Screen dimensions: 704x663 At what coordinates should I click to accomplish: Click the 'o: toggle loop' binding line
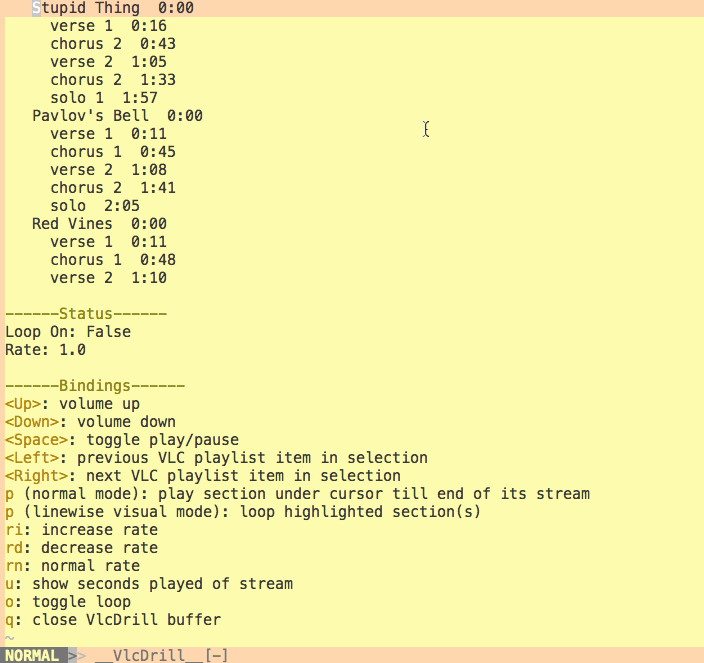(x=68, y=602)
